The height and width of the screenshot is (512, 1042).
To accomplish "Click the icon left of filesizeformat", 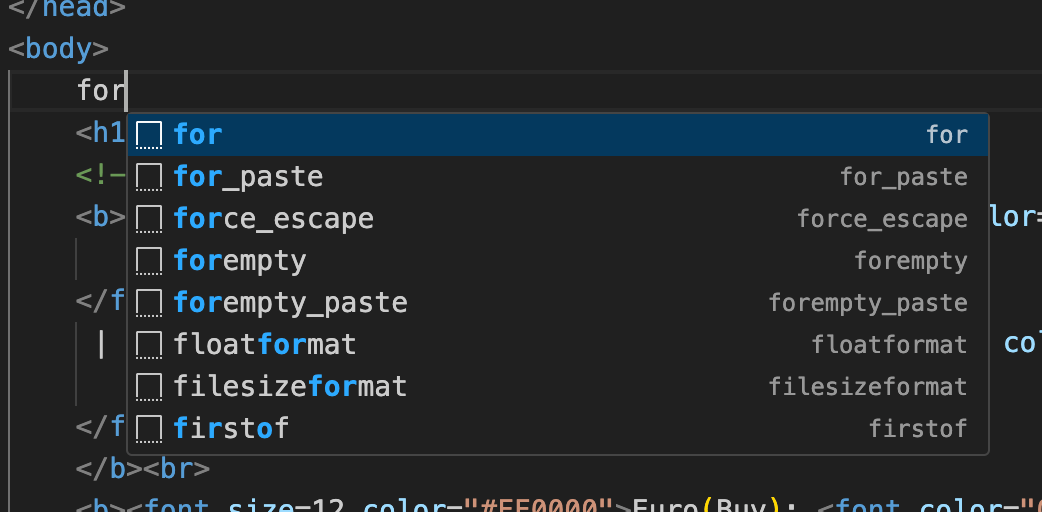I will pyautogui.click(x=149, y=387).
